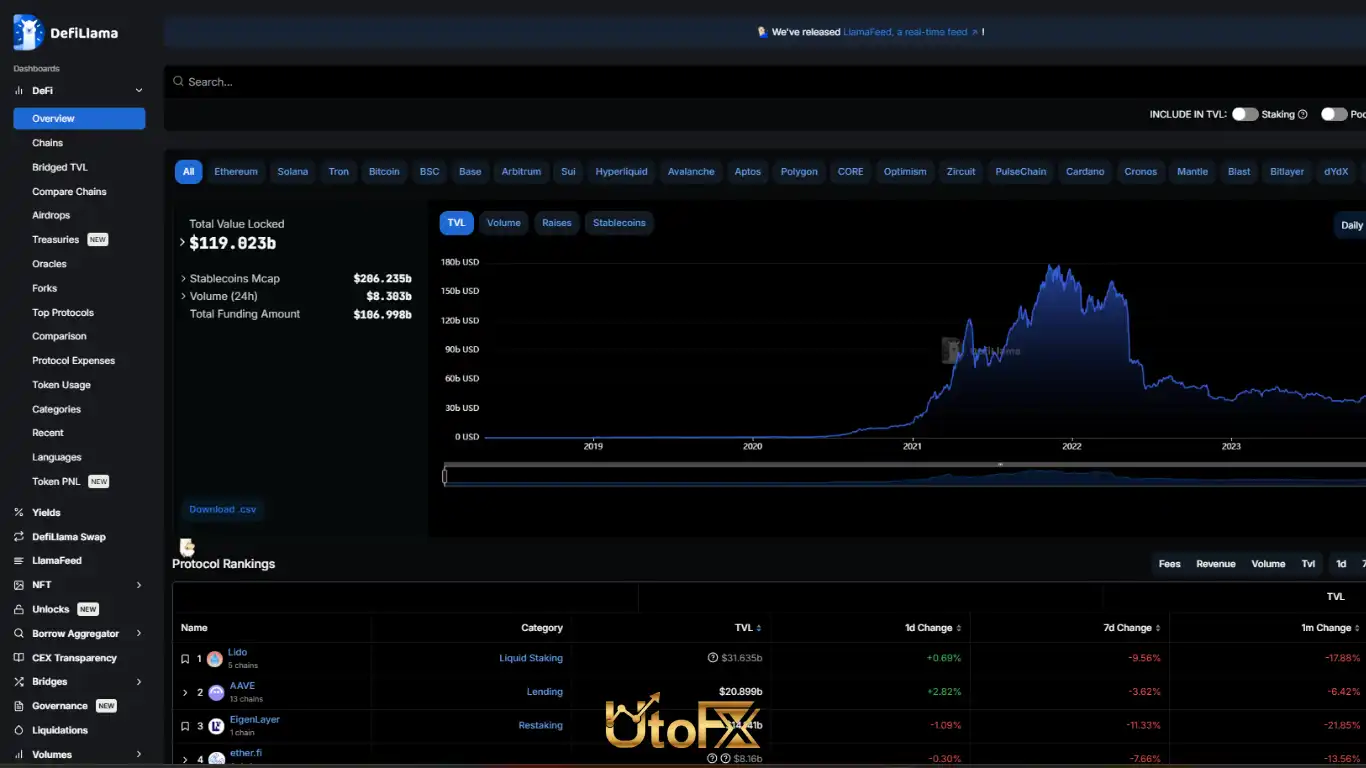Sort by 1m Change using its sort arrows
The image size is (1366, 768).
pos(1358,628)
